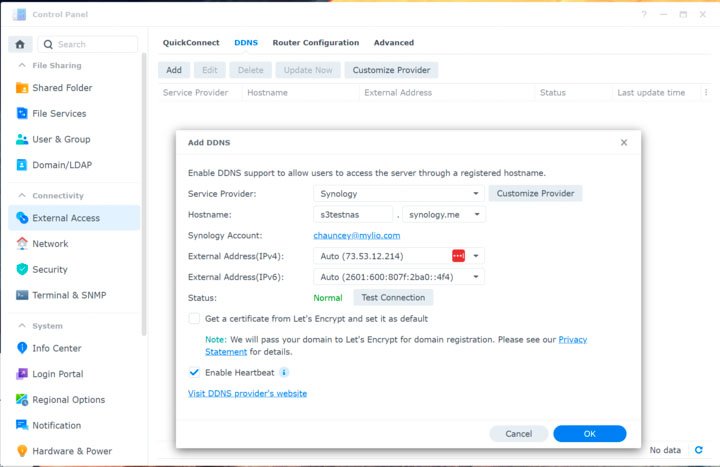Switch to Advanced tab
The height and width of the screenshot is (467, 720).
[x=394, y=43]
